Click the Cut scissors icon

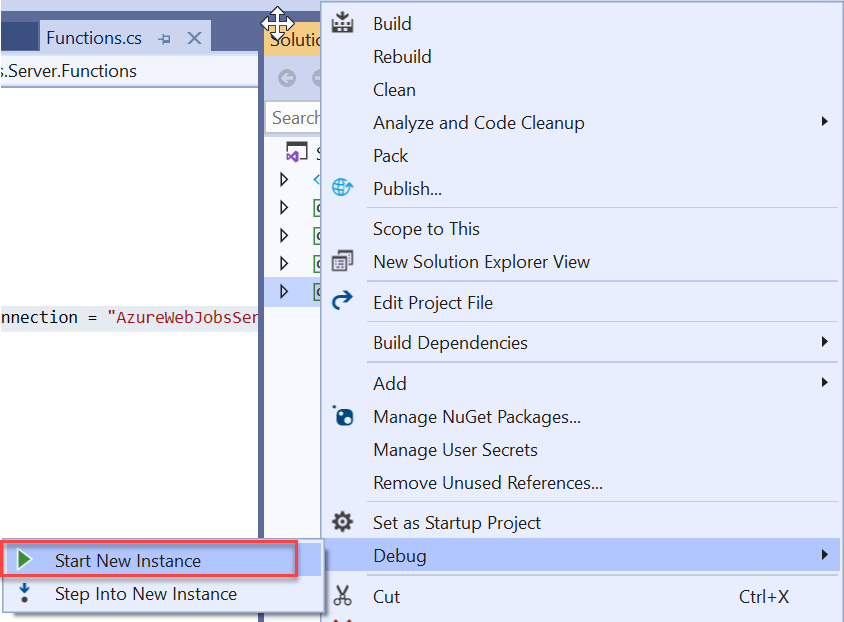343,596
